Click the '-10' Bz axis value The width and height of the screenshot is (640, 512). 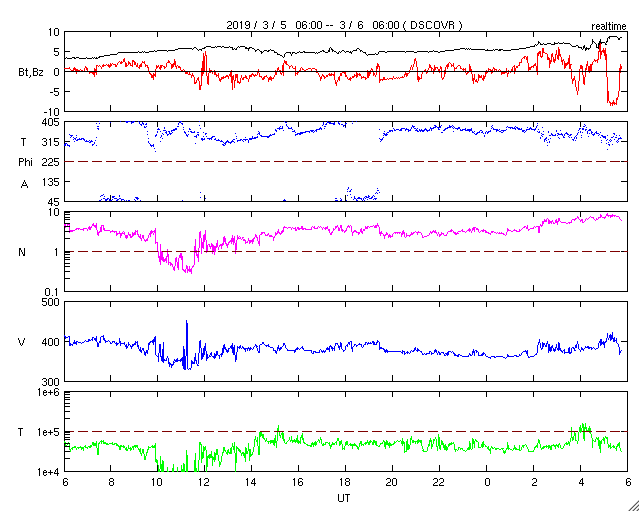tap(52, 112)
